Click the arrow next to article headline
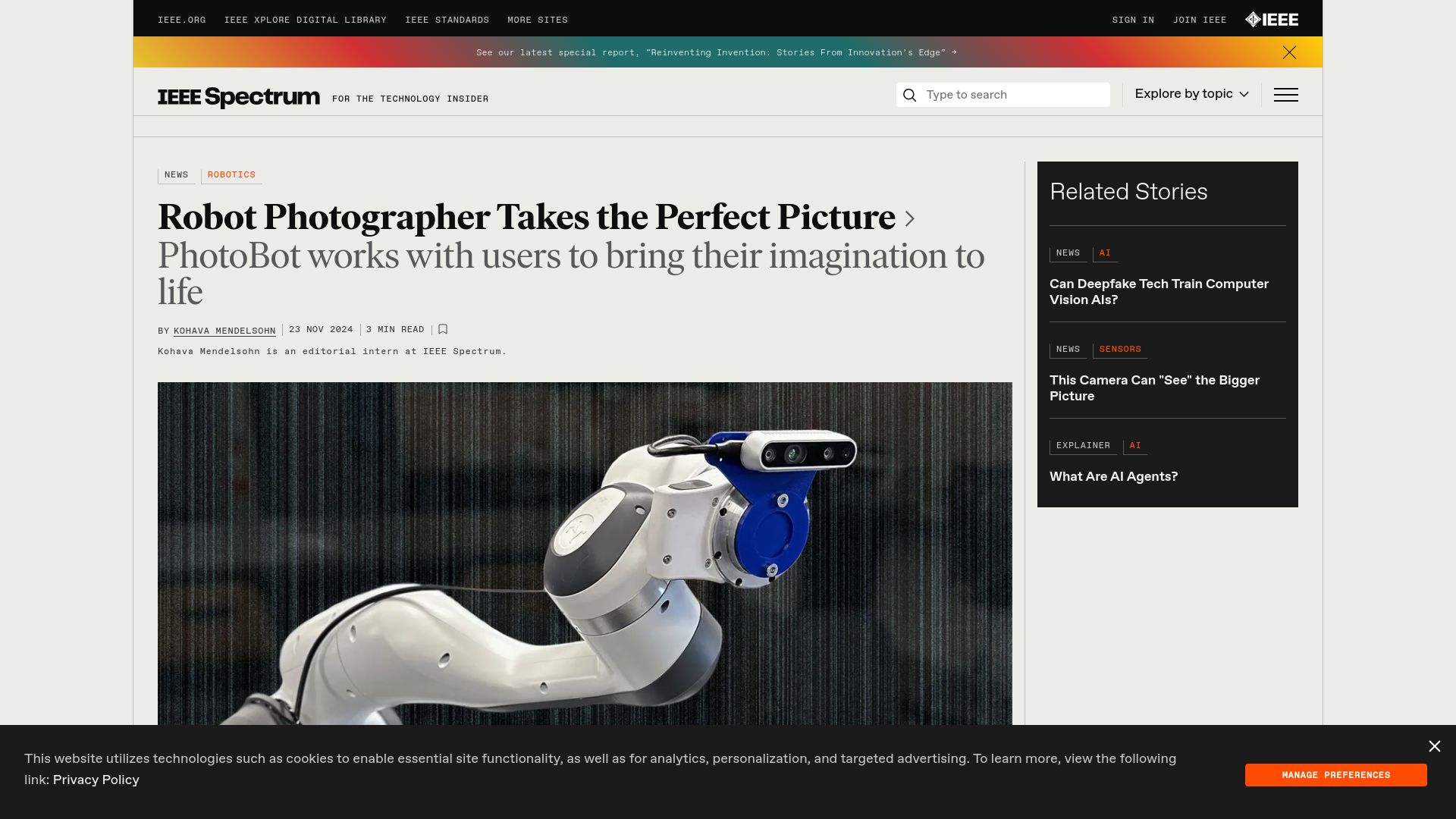 910,219
